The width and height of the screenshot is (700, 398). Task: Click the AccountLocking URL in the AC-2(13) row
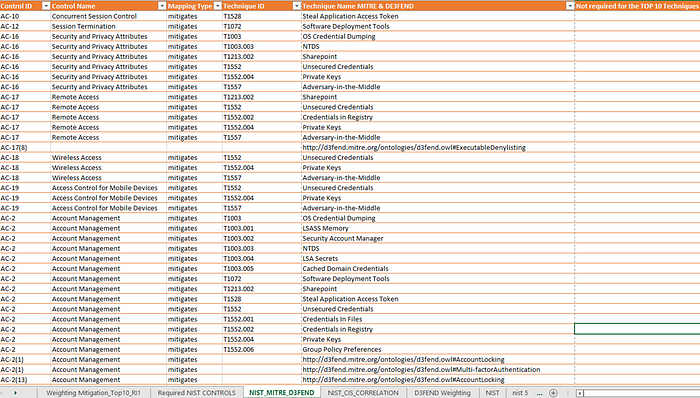(438, 380)
